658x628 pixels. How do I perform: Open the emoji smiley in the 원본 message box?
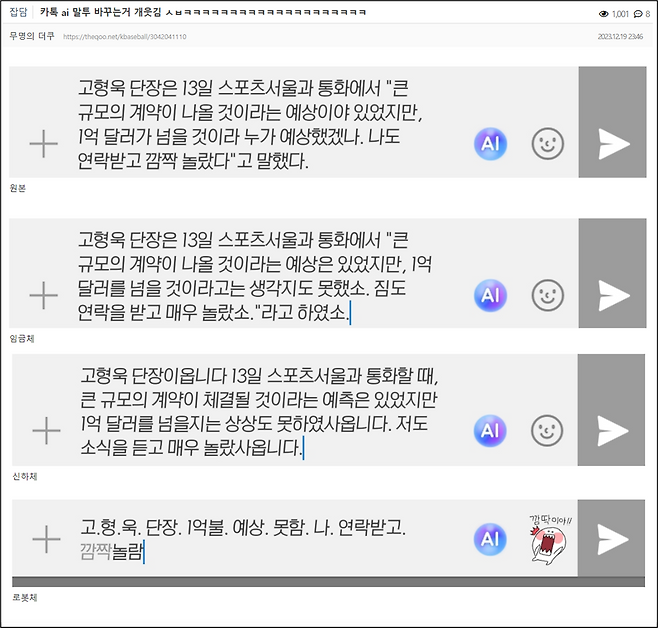pos(547,144)
